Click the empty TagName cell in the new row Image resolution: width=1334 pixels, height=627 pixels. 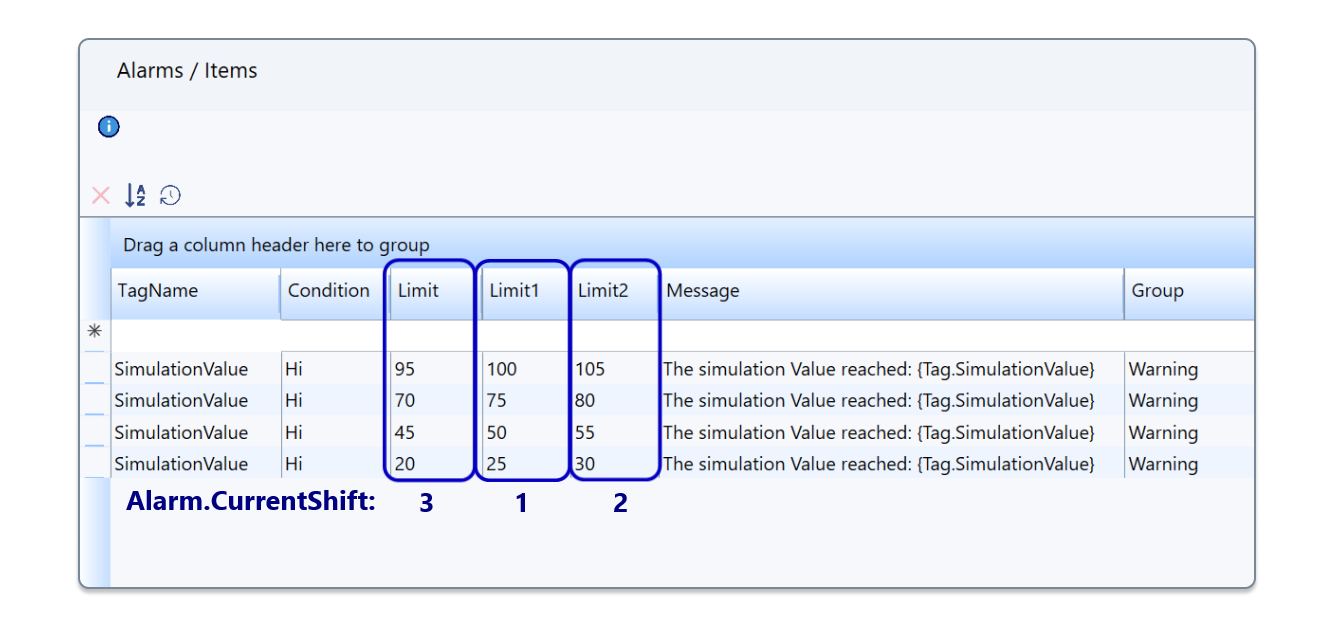point(194,333)
